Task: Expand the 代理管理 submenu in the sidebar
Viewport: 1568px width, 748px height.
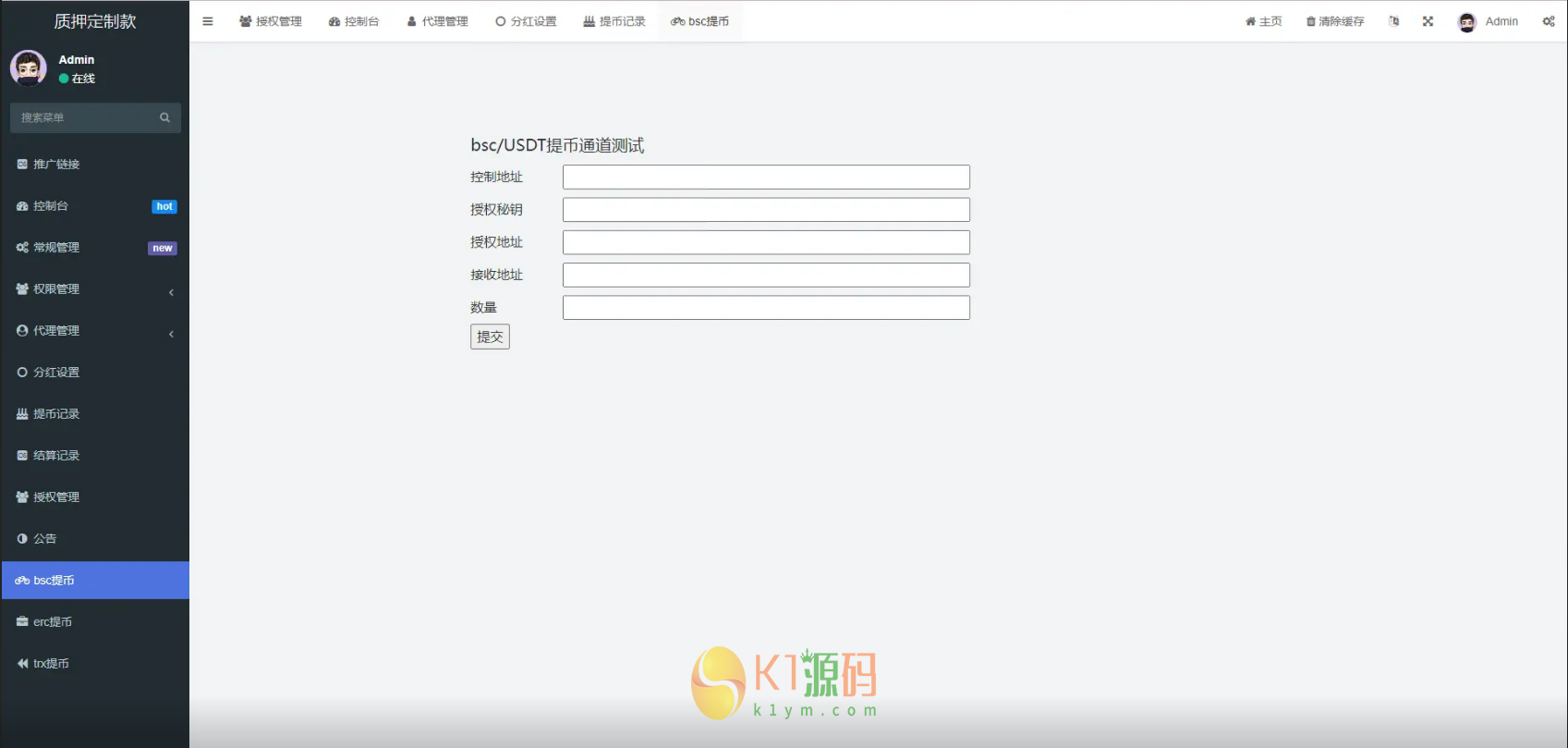Action: pos(95,331)
